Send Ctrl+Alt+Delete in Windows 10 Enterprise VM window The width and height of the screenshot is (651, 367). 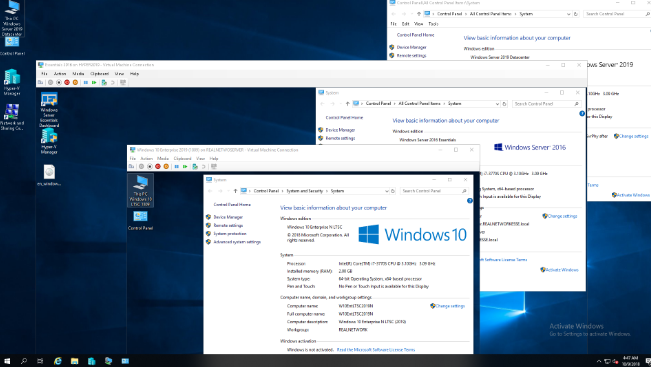pyautogui.click(x=131, y=166)
